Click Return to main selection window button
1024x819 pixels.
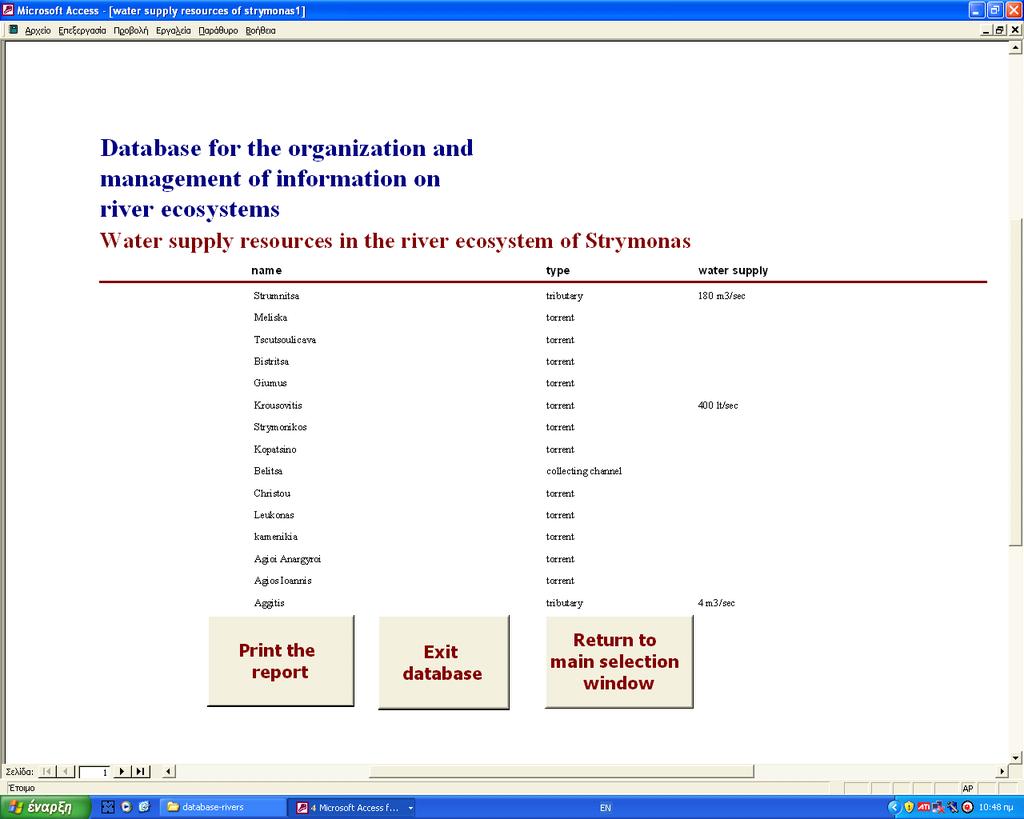tap(619, 661)
